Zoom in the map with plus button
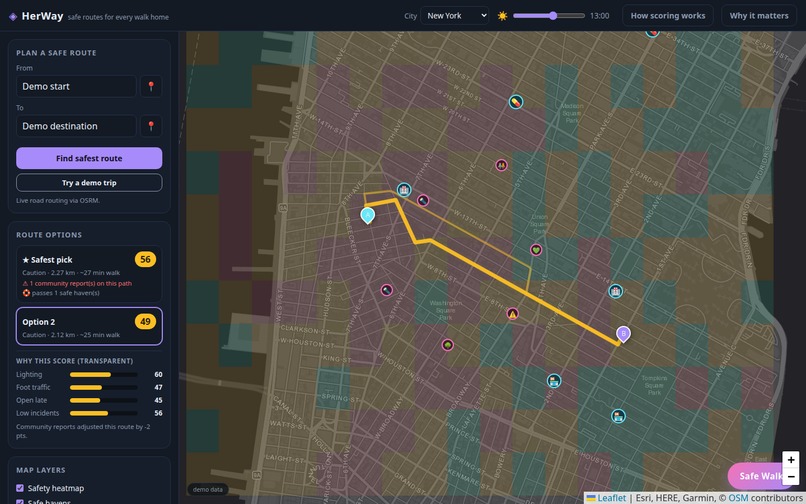Image resolution: width=806 pixels, height=504 pixels. (x=791, y=460)
